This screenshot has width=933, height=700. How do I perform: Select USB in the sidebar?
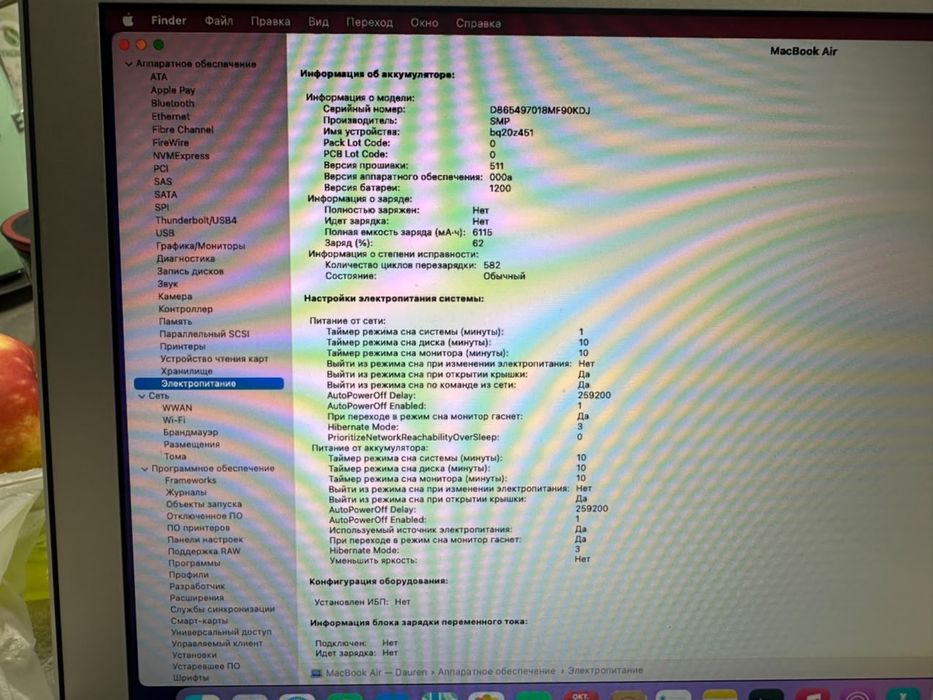pos(165,233)
